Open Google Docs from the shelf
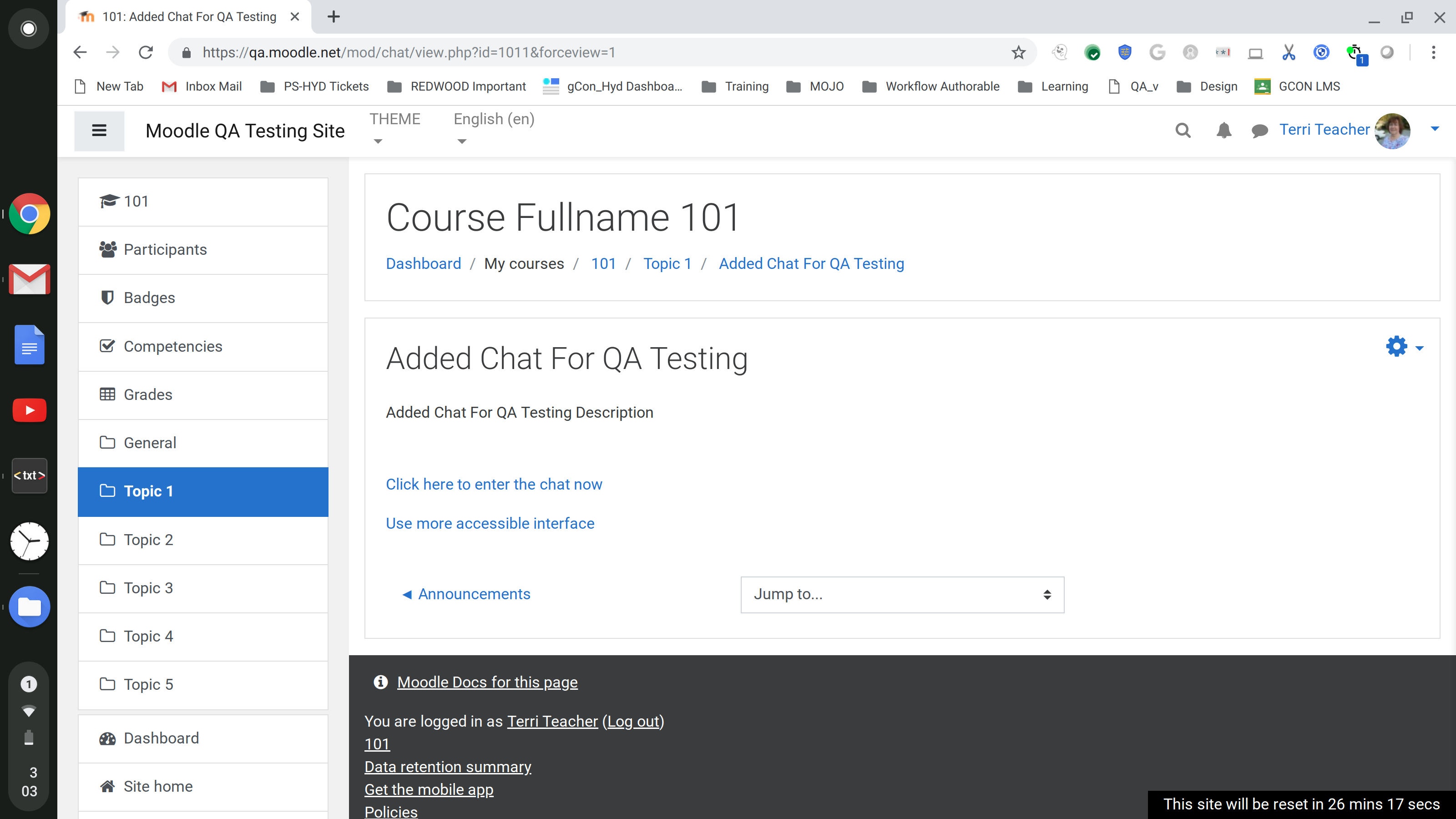1456x819 pixels. 30,344
